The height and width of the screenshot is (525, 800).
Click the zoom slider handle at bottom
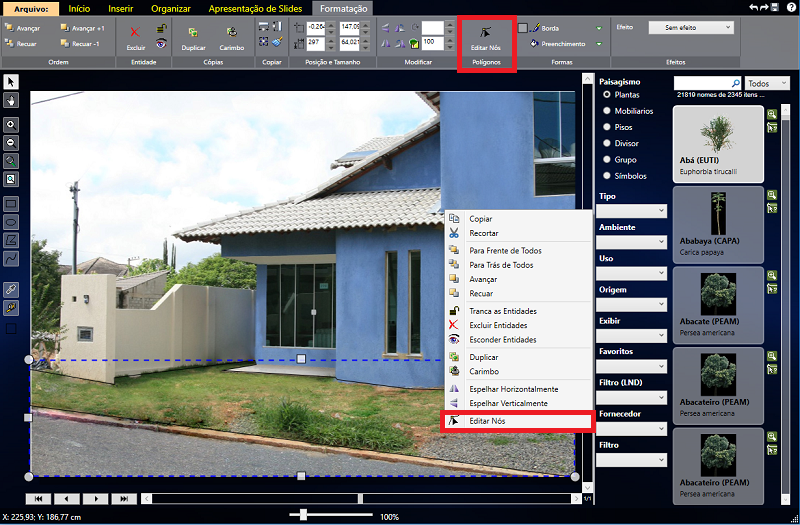[x=304, y=514]
